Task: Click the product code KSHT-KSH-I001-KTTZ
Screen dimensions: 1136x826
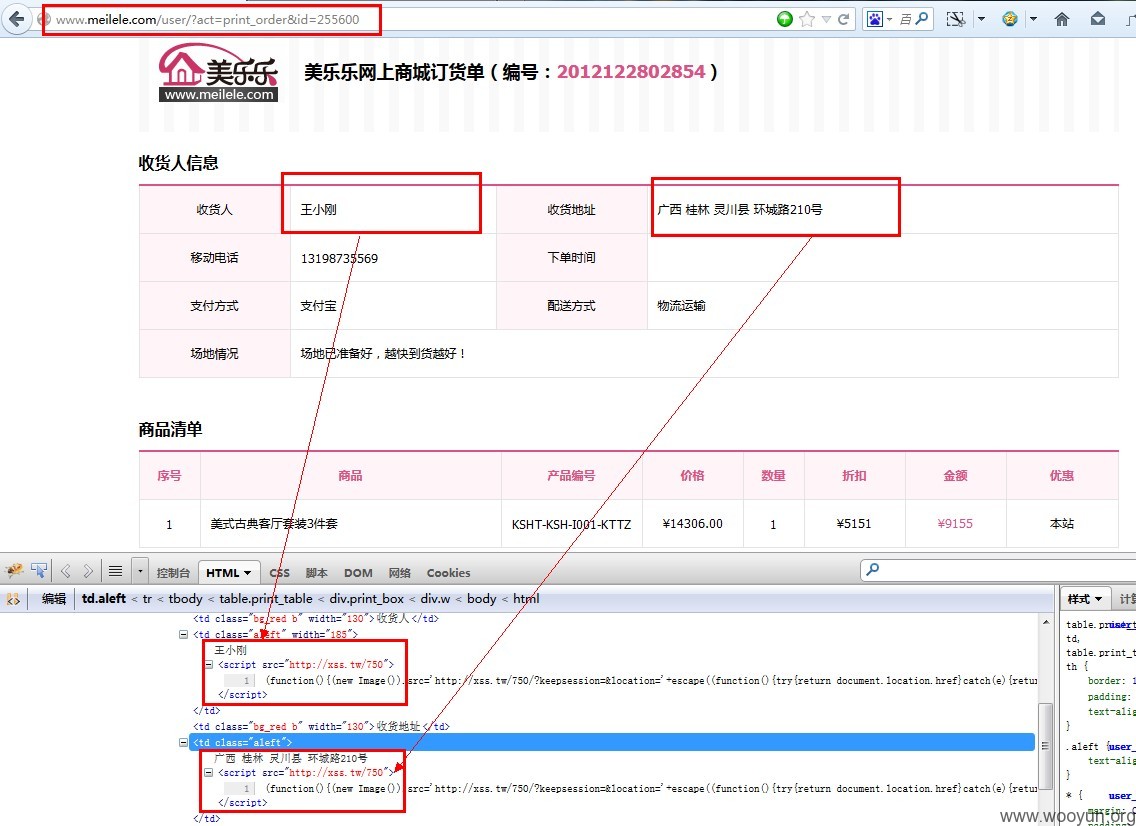Action: (572, 524)
